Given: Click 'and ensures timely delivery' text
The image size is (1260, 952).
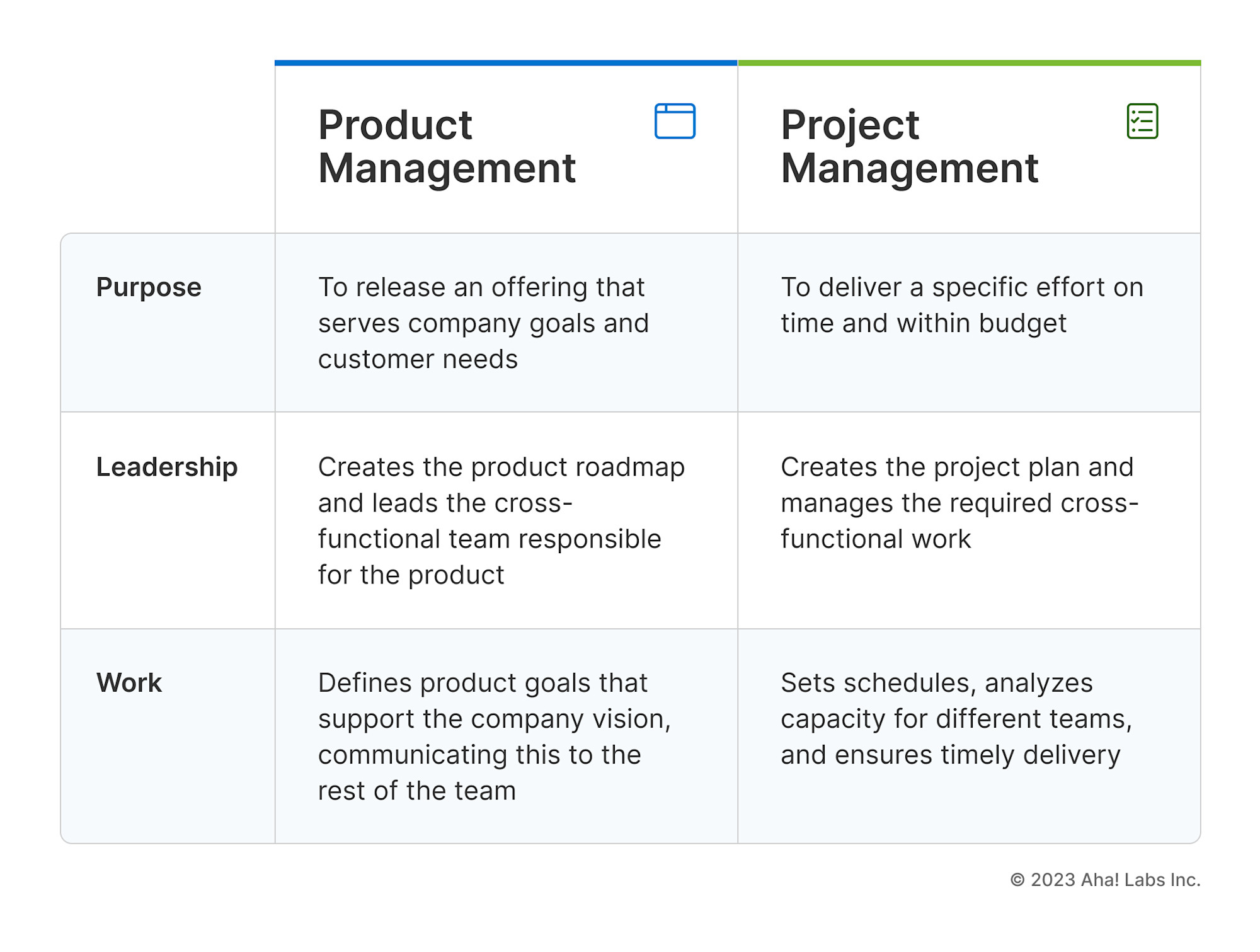Looking at the screenshot, I should [x=951, y=755].
